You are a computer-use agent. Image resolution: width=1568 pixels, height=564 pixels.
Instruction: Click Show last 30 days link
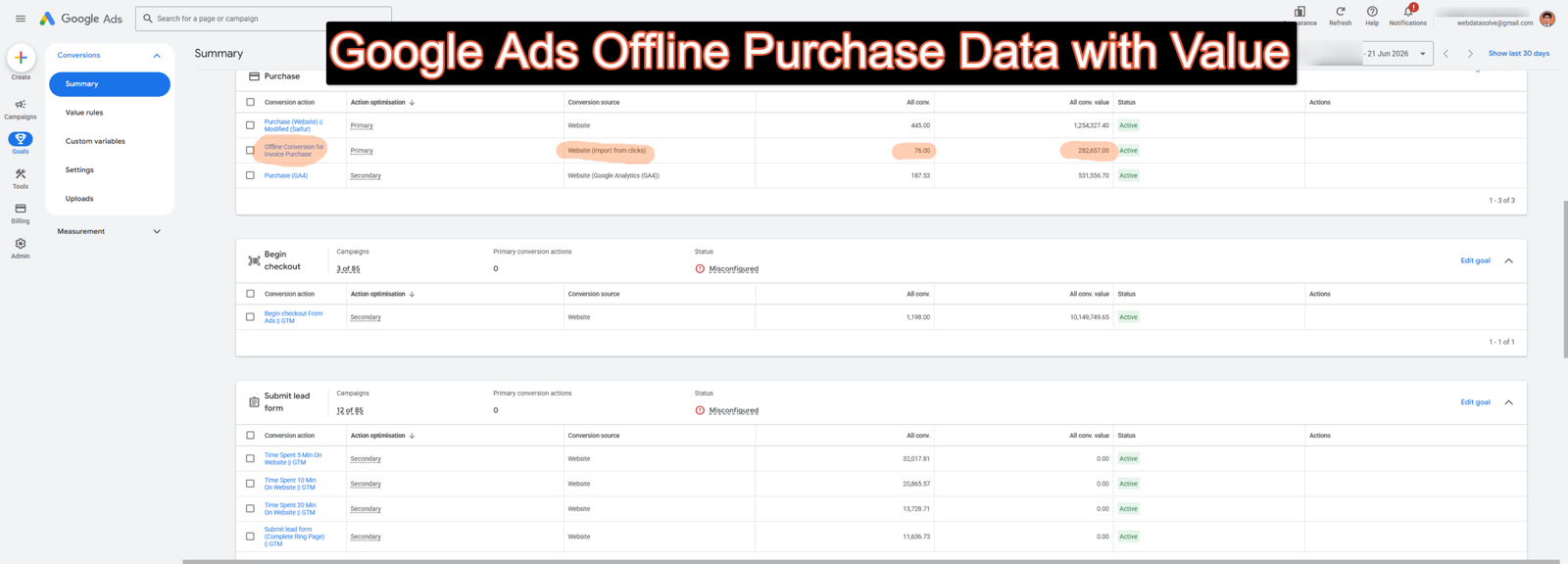(x=1519, y=54)
